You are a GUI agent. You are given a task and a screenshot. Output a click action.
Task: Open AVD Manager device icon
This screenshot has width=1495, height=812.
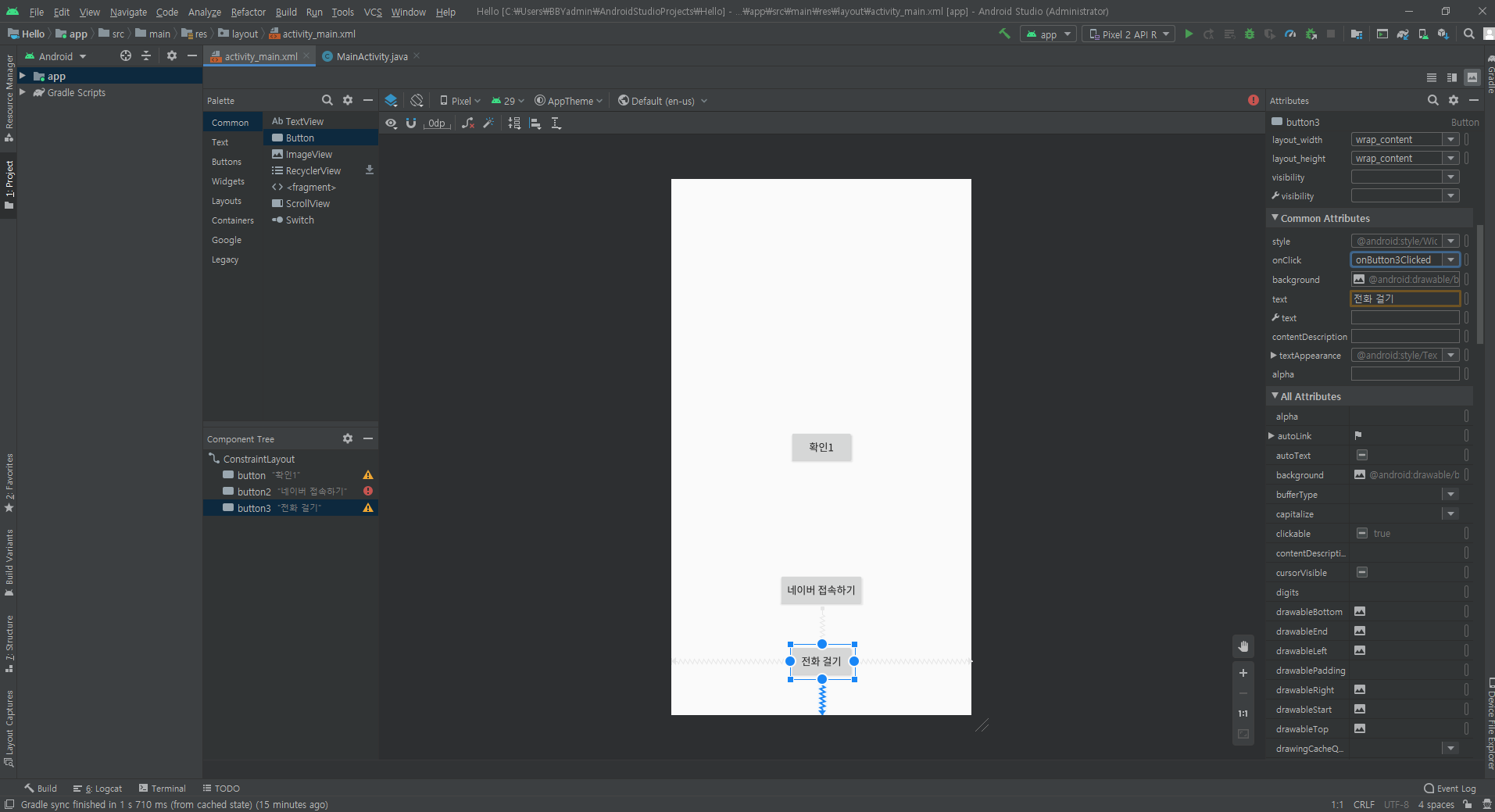[x=1423, y=34]
